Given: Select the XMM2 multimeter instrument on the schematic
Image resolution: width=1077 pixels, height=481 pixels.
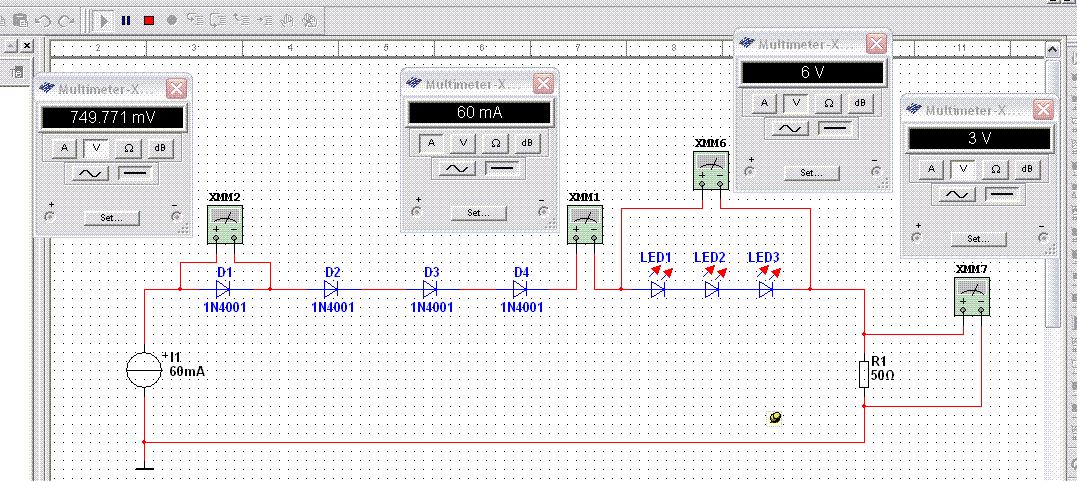Looking at the screenshot, I should (x=226, y=225).
